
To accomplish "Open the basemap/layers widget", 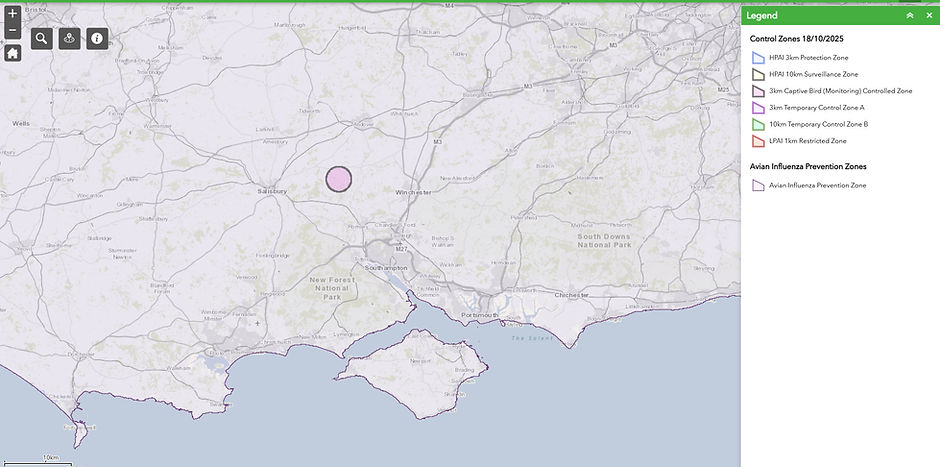I will (x=70, y=38).
